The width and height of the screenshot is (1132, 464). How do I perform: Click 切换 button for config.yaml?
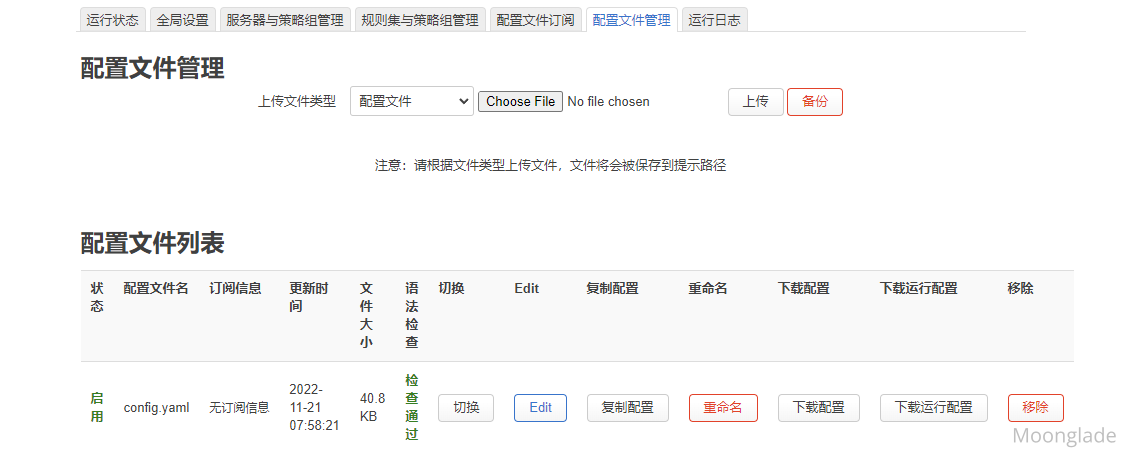click(466, 408)
